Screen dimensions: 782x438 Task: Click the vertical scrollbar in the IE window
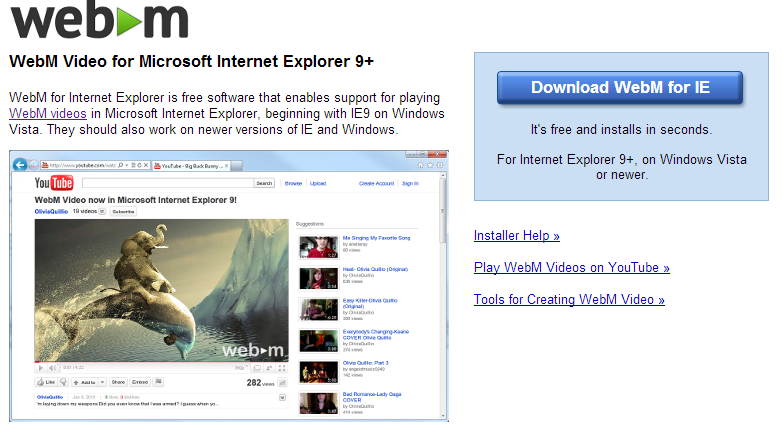click(x=442, y=295)
